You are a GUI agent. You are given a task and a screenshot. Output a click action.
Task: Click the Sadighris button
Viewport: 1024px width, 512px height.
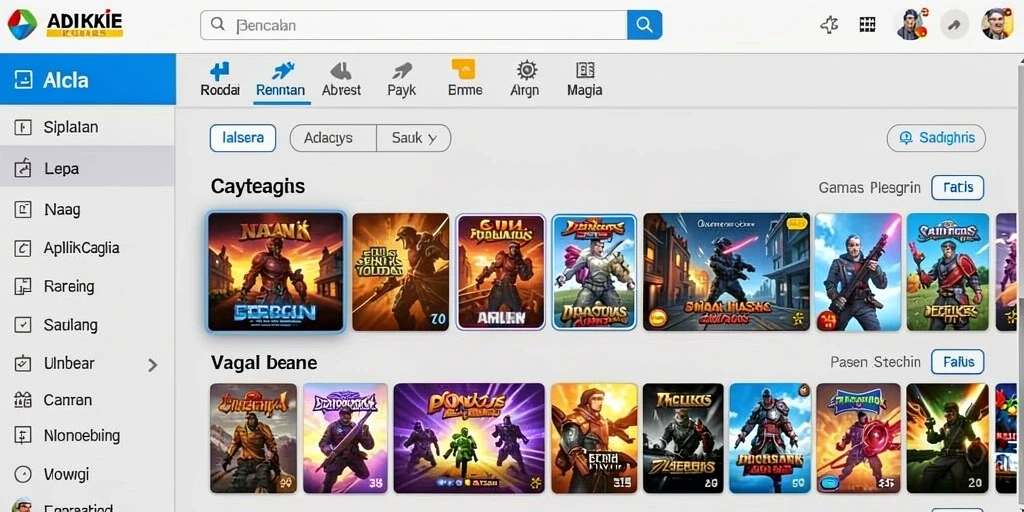point(936,138)
